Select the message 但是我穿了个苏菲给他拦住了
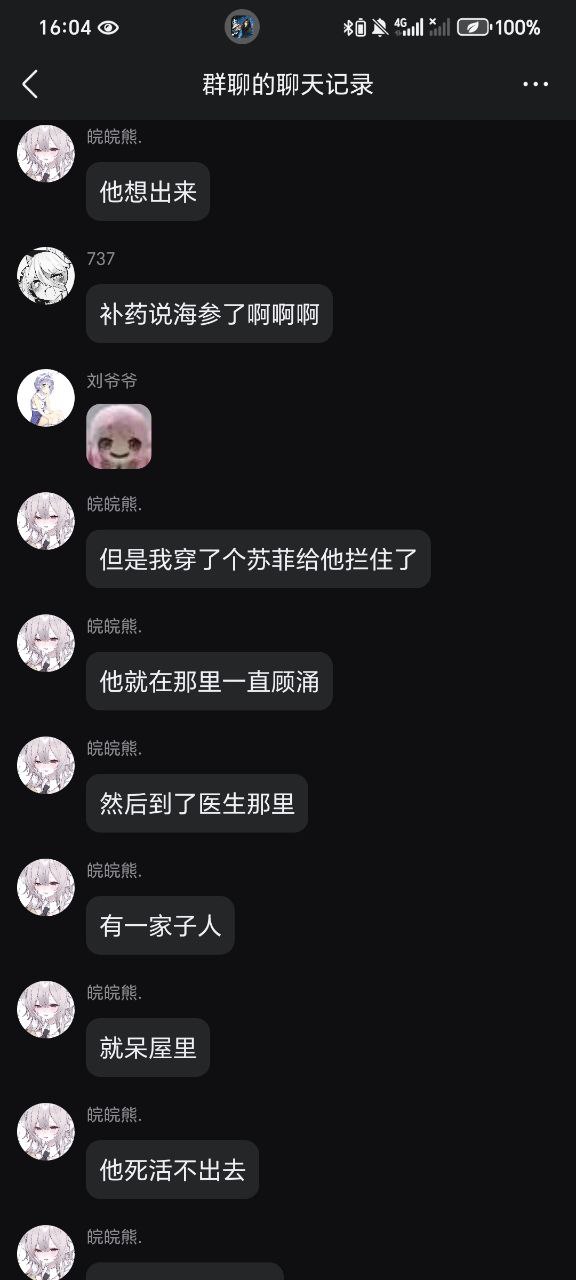 (x=258, y=558)
